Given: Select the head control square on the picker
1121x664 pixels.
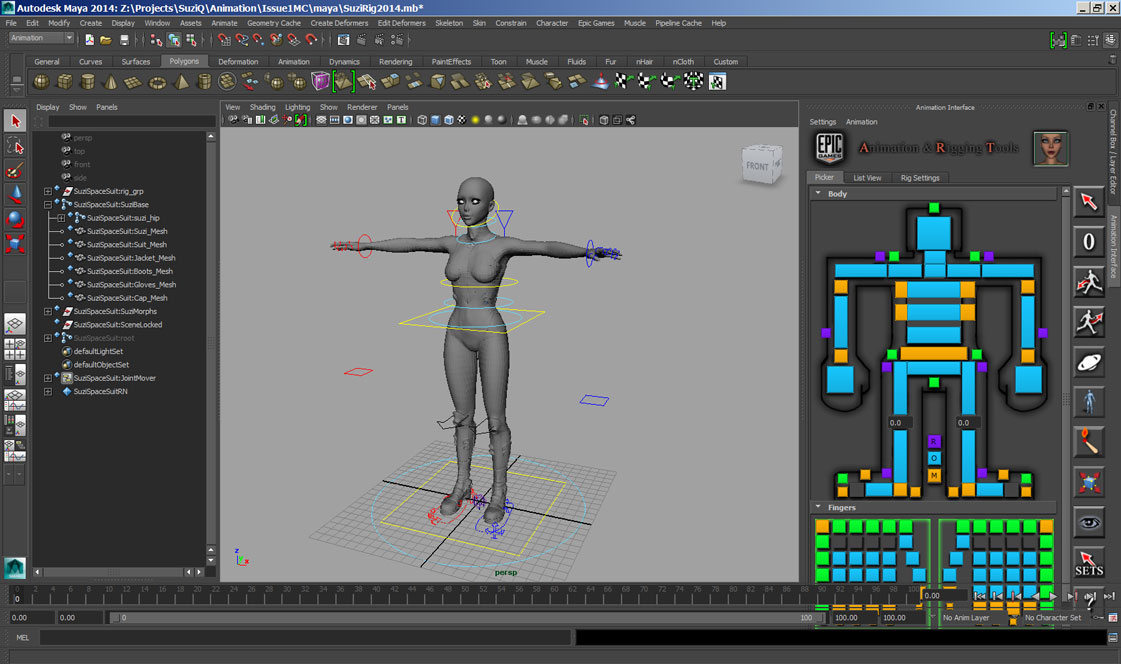Looking at the screenshot, I should coord(934,232).
